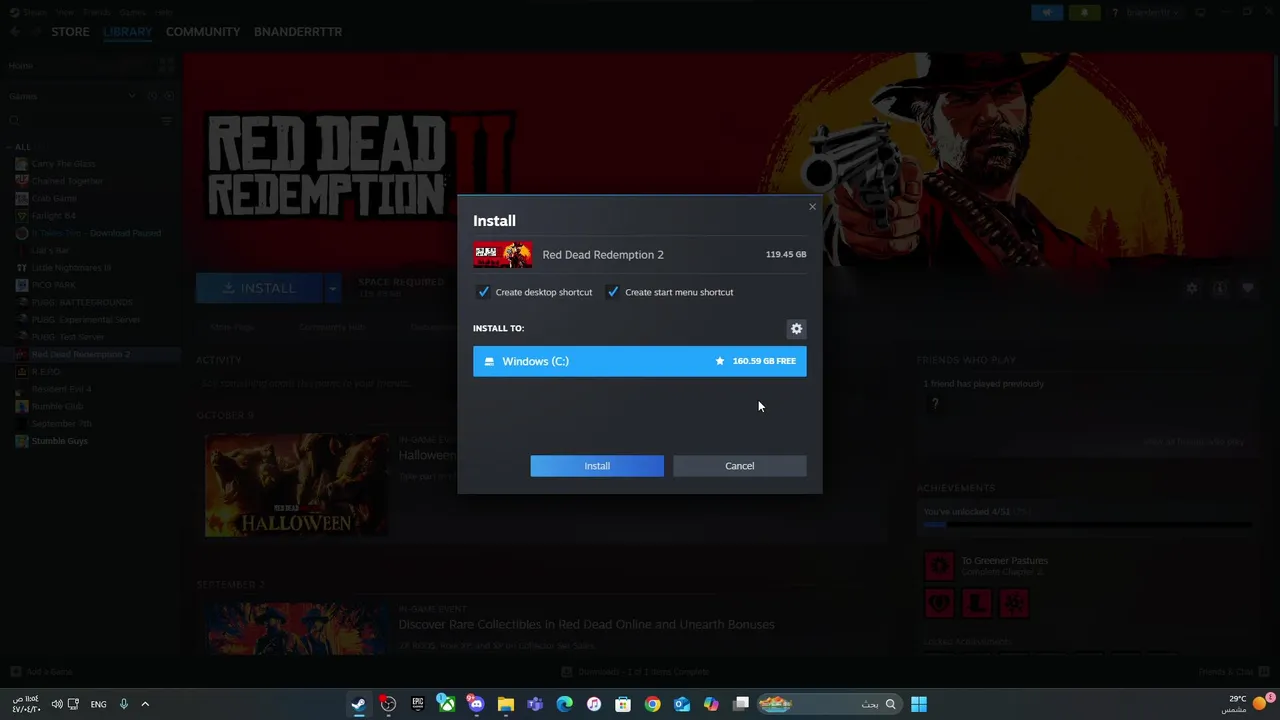Select PICO PARK in library list
Image resolution: width=1280 pixels, height=720 pixels.
click(x=53, y=285)
